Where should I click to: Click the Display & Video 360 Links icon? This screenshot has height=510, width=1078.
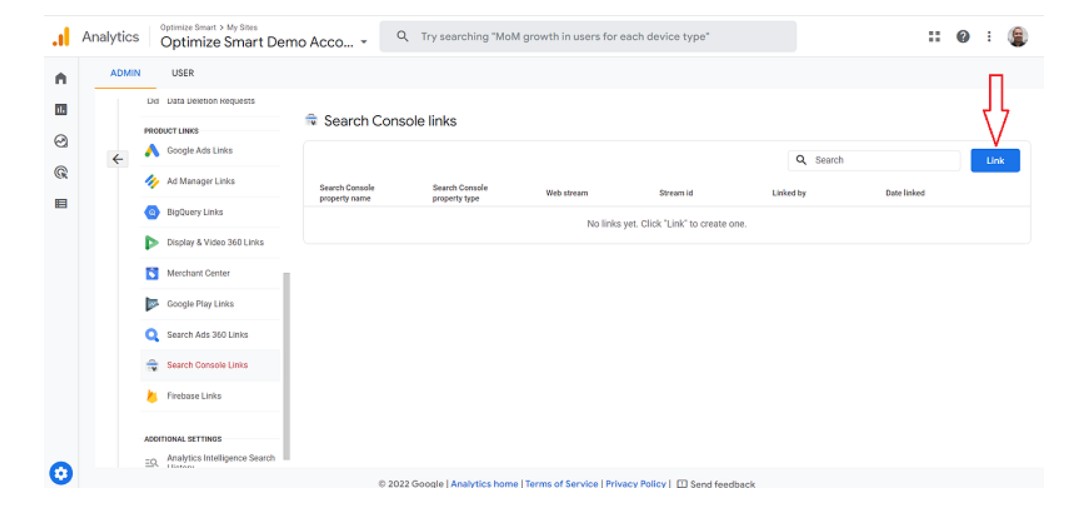(x=152, y=243)
